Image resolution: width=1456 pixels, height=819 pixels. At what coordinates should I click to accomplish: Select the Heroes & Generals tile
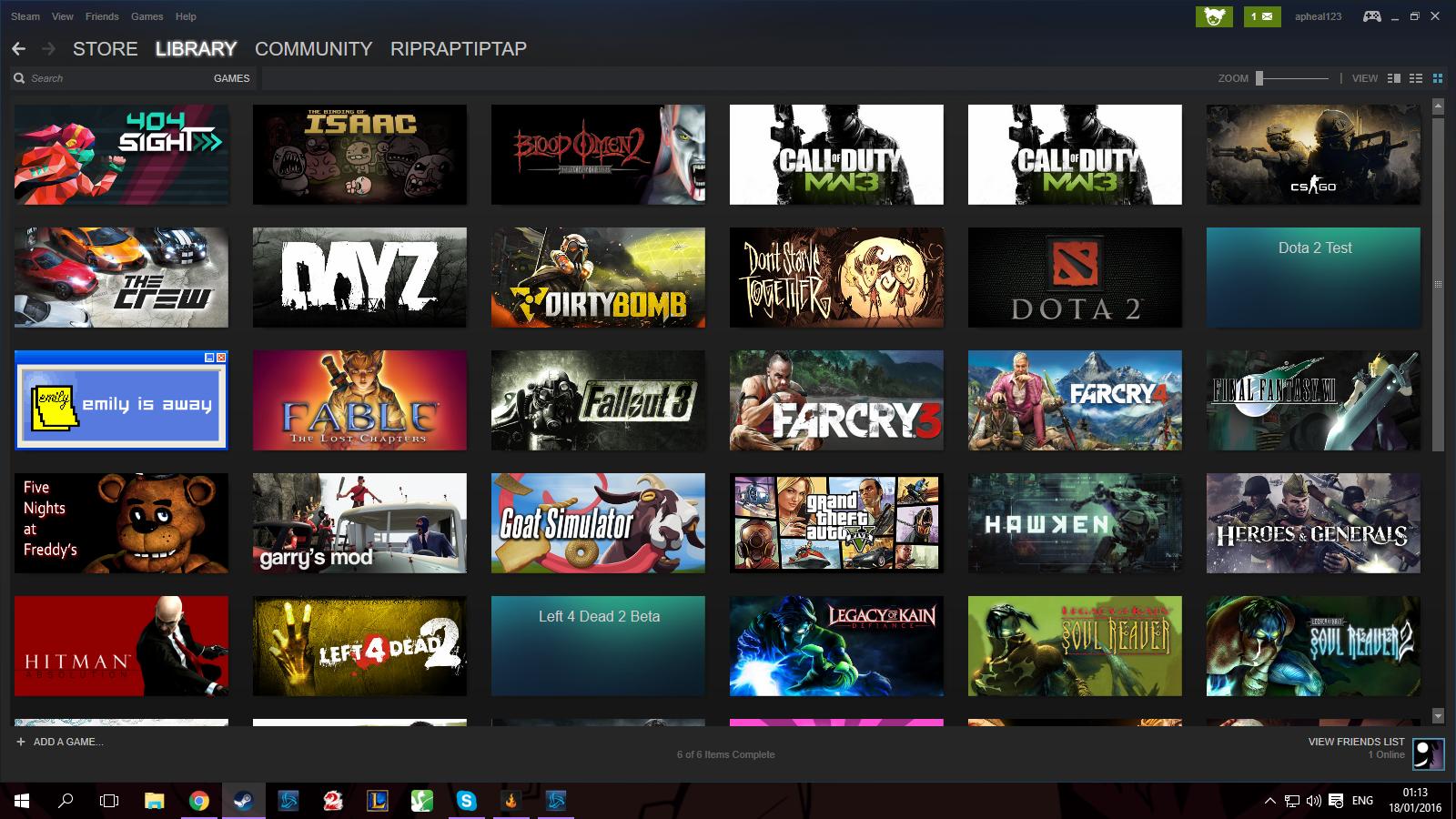[x=1313, y=523]
